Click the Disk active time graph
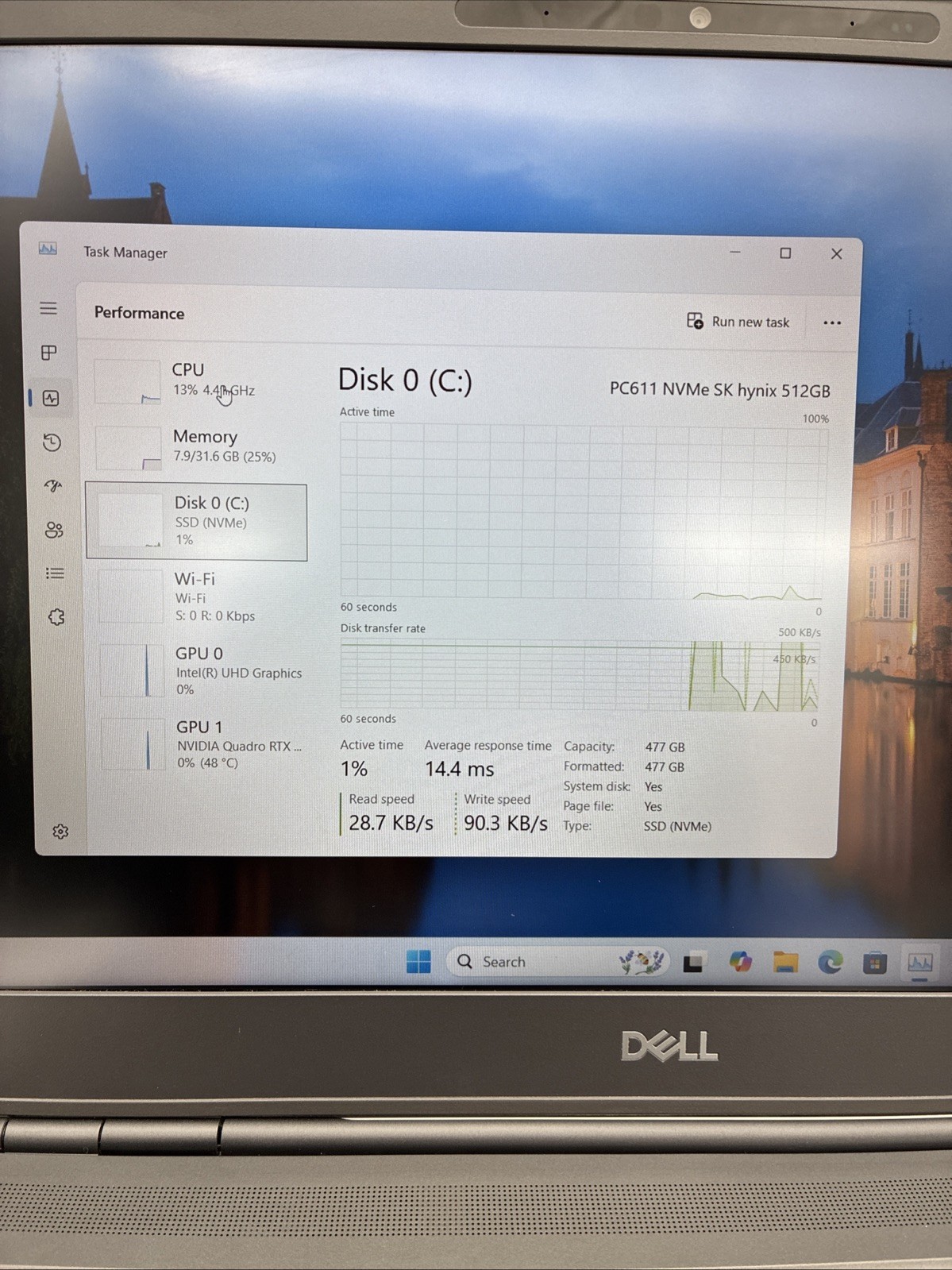 [x=584, y=510]
